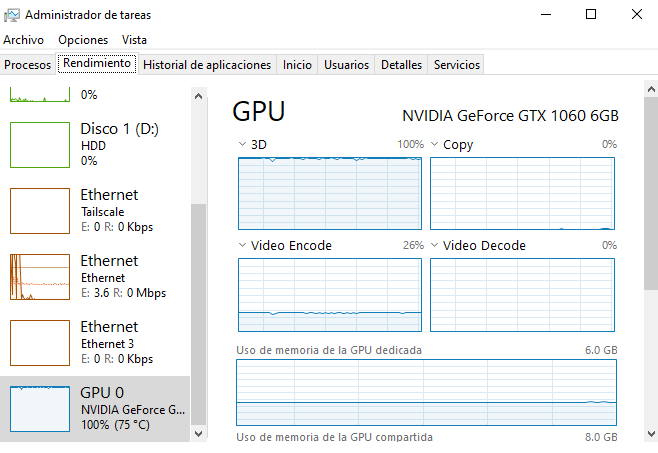
Task: Switch to the Servicios tab
Action: coord(457,65)
